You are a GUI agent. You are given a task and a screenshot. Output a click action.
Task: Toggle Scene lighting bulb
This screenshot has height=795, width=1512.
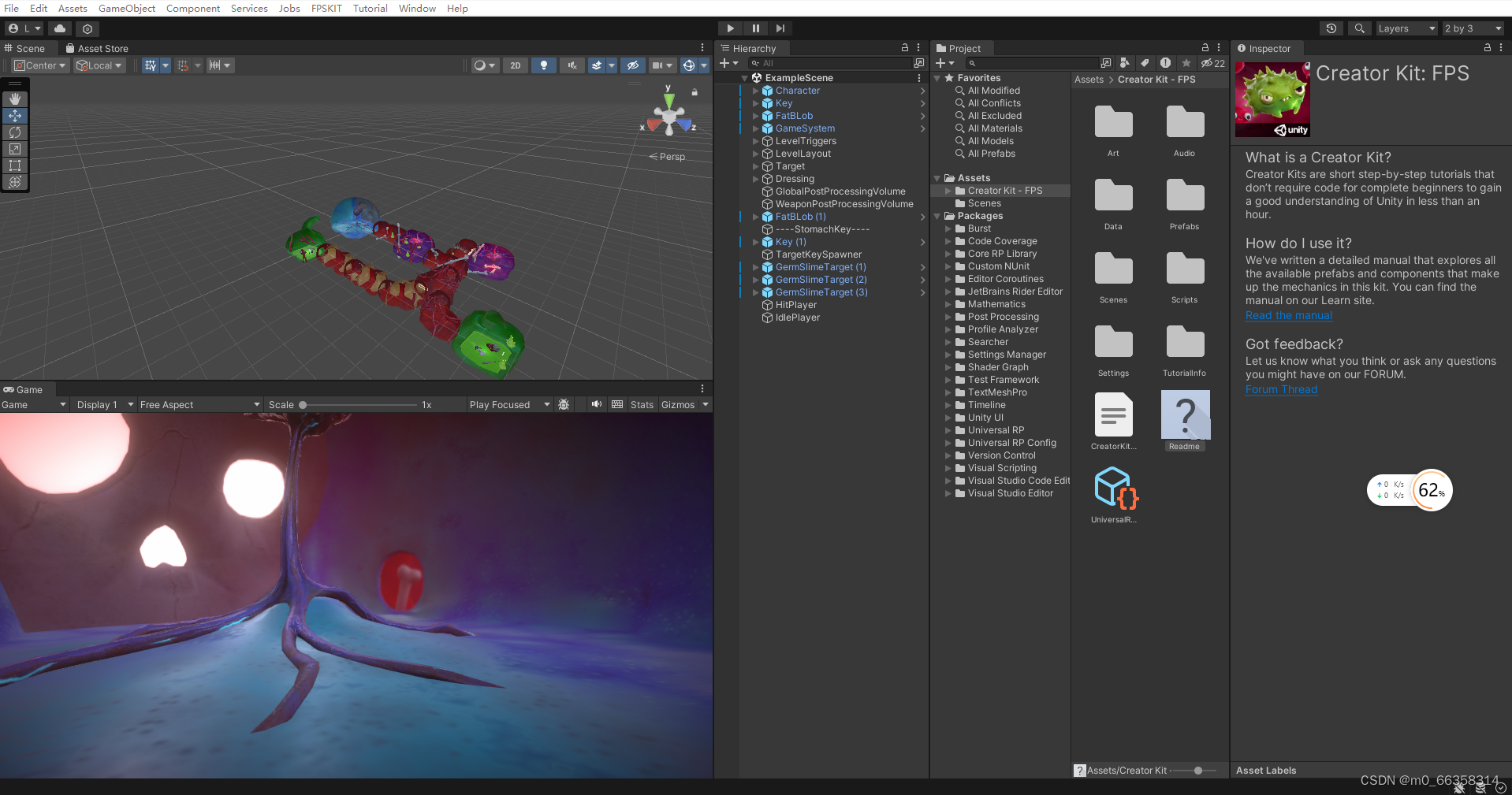544,65
